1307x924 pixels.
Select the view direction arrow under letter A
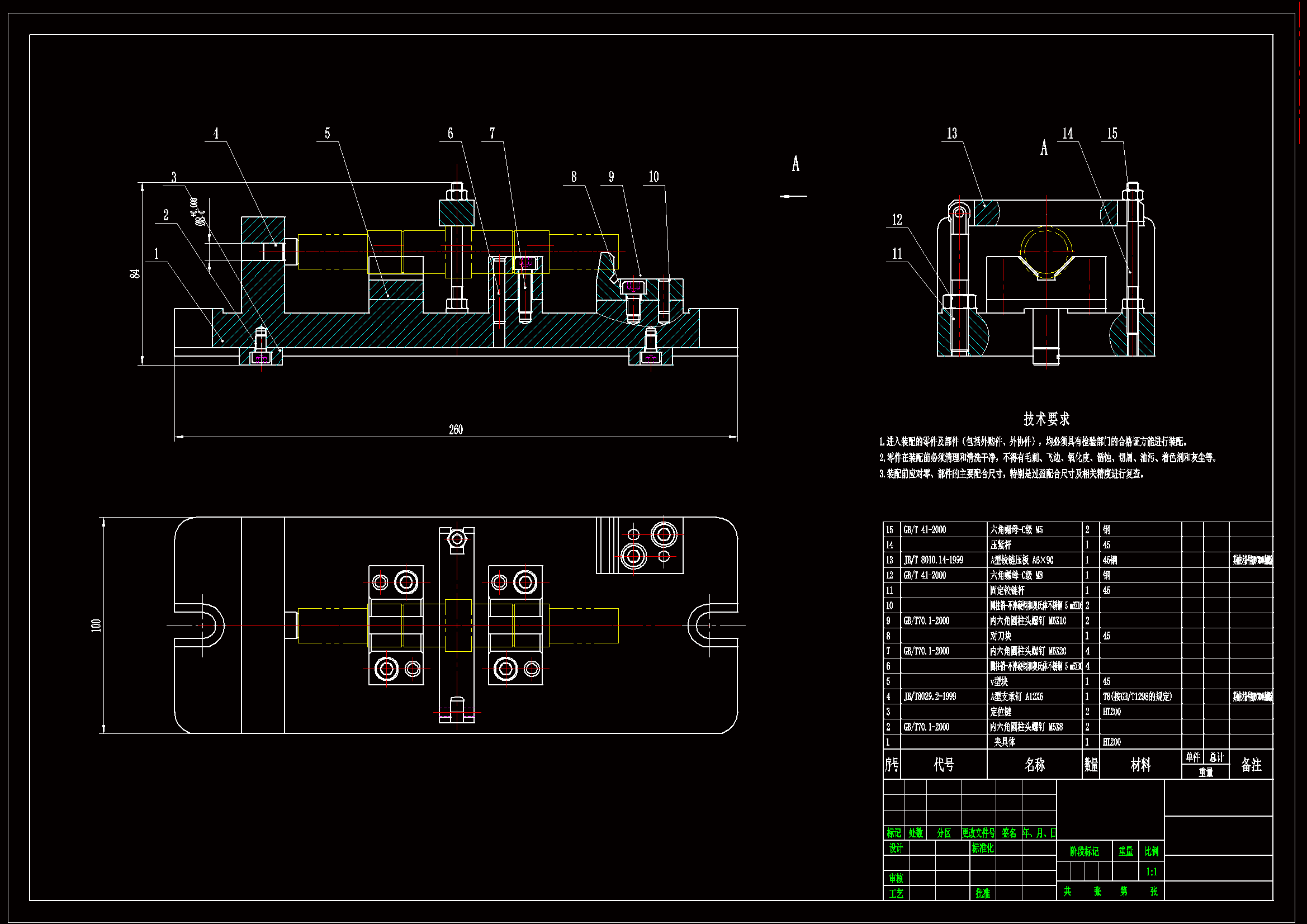point(794,196)
